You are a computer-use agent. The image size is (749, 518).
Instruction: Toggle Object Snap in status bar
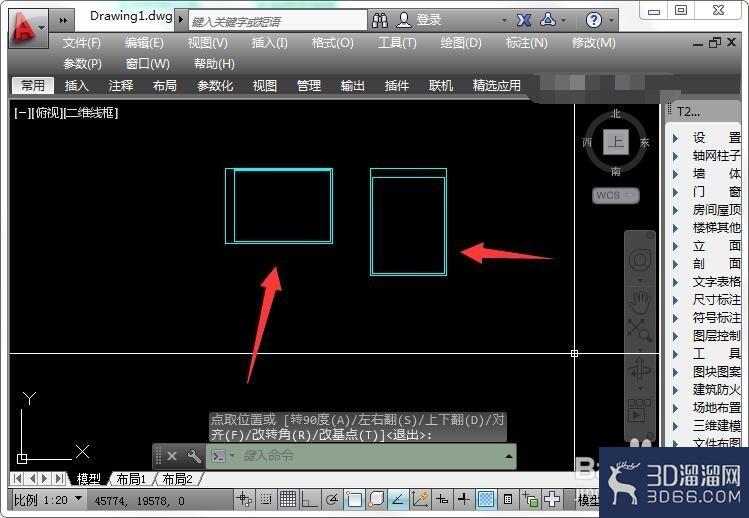click(x=354, y=500)
